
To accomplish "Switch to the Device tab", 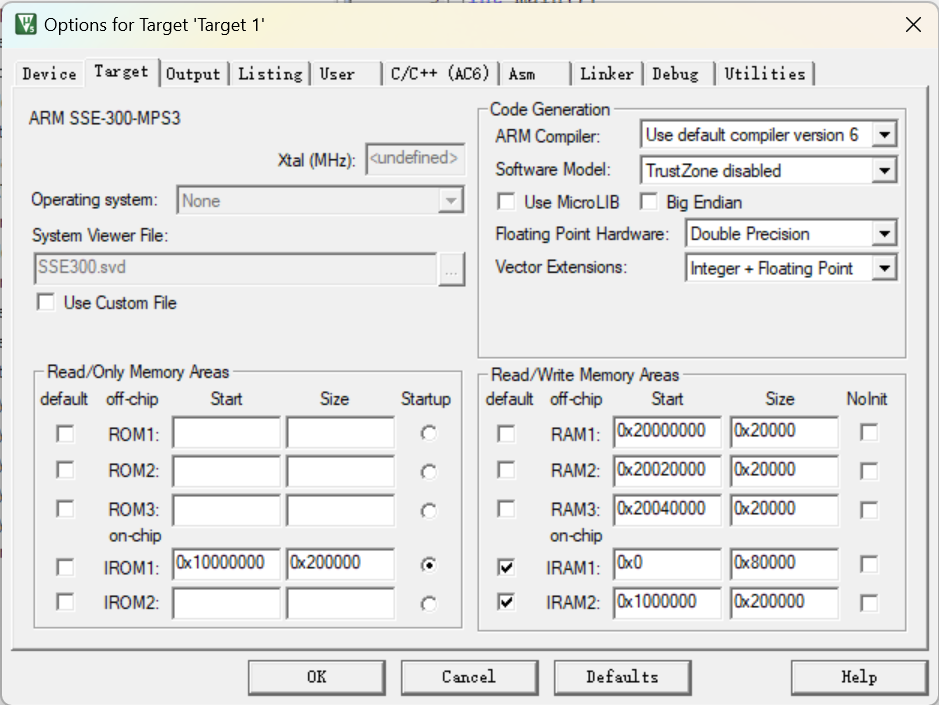I will [50, 74].
